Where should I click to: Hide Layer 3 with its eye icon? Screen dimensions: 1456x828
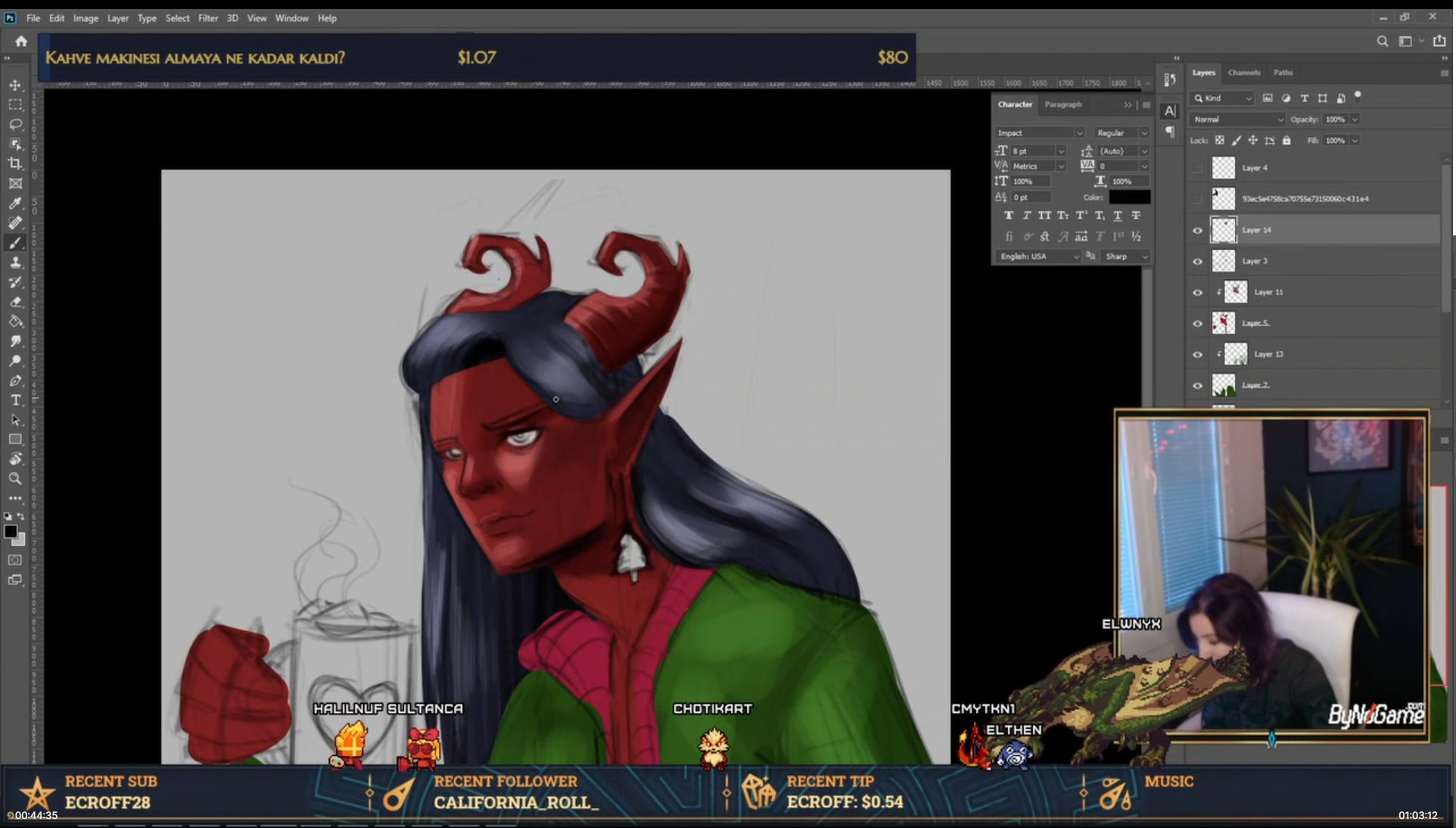[x=1197, y=261]
